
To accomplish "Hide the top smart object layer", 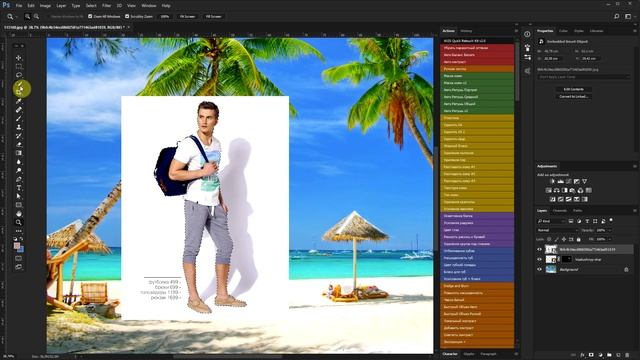I will pos(540,249).
